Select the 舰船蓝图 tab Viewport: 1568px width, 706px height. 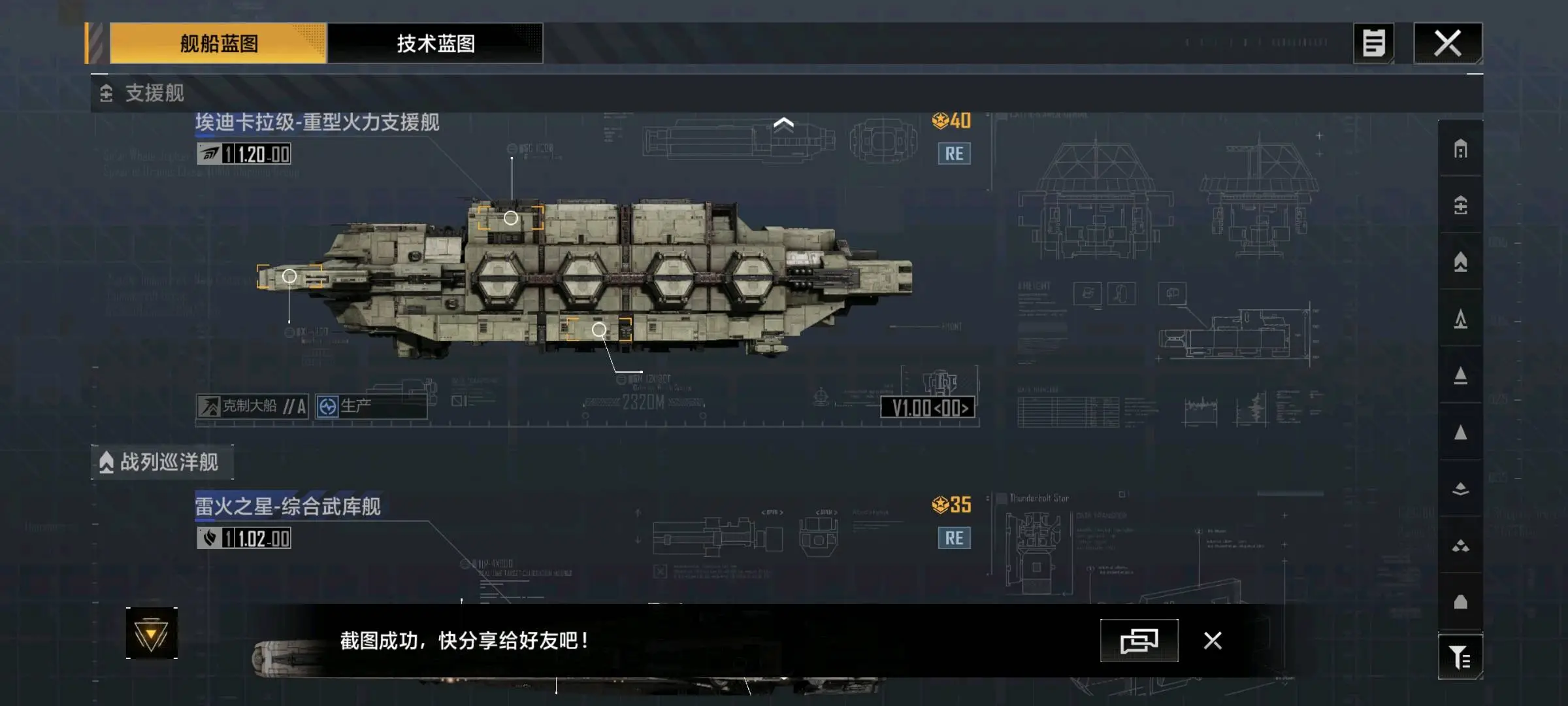[x=218, y=43]
